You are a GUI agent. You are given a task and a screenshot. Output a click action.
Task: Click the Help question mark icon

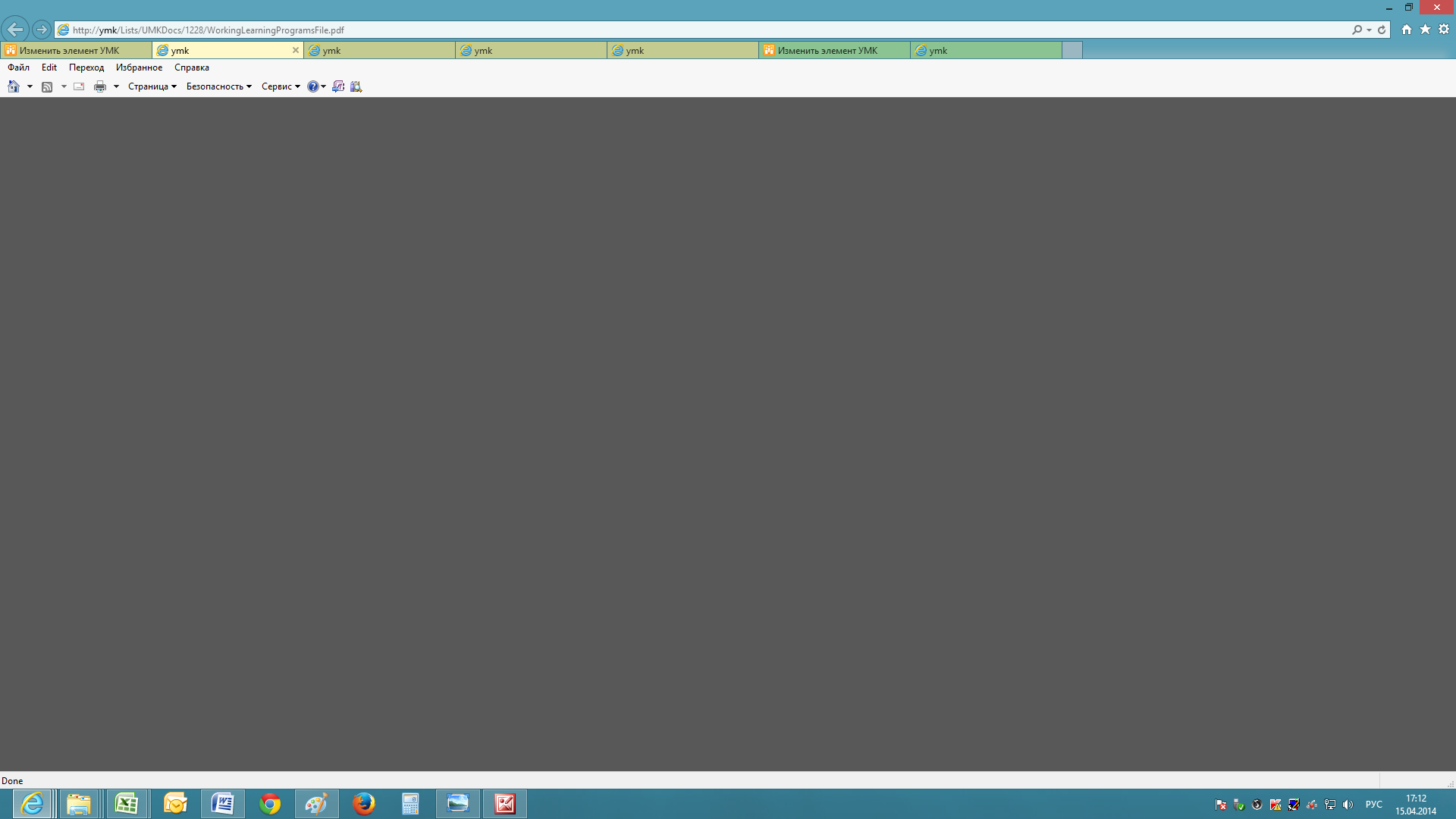point(312,86)
